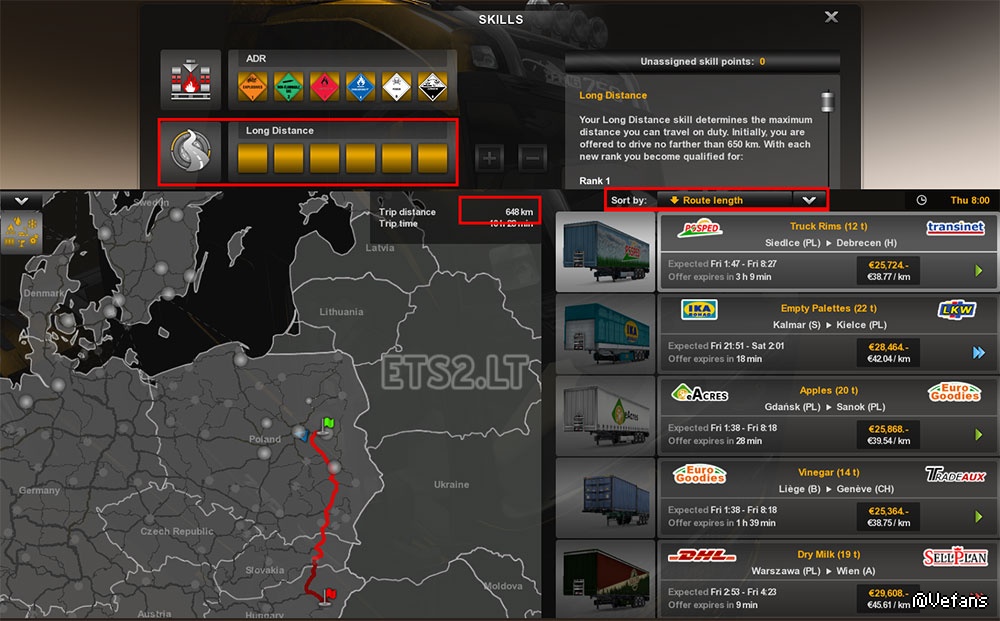Select the first Long Distance rank bar
The width and height of the screenshot is (1000, 621).
[x=253, y=158]
